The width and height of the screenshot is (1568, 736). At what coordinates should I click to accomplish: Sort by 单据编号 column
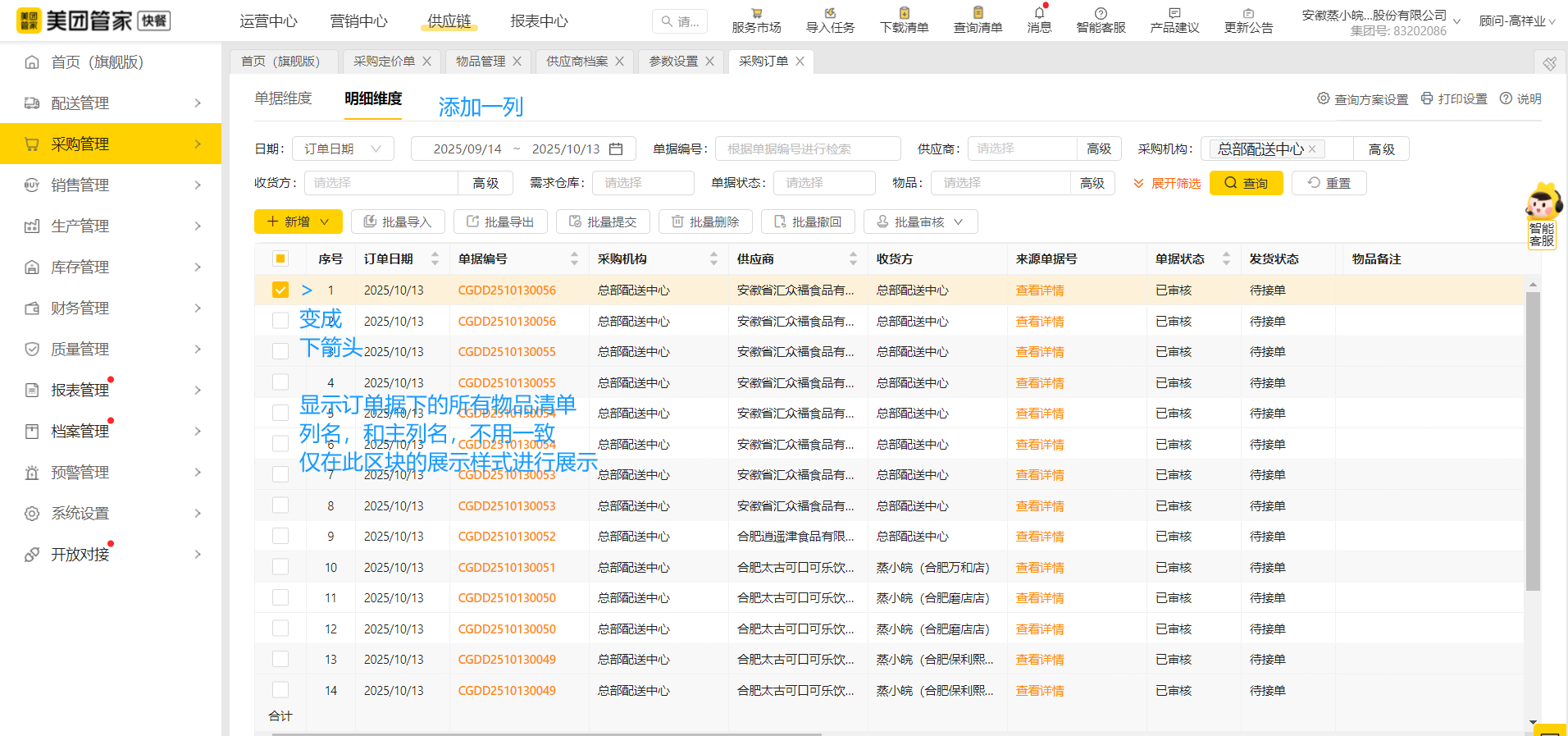tap(574, 258)
